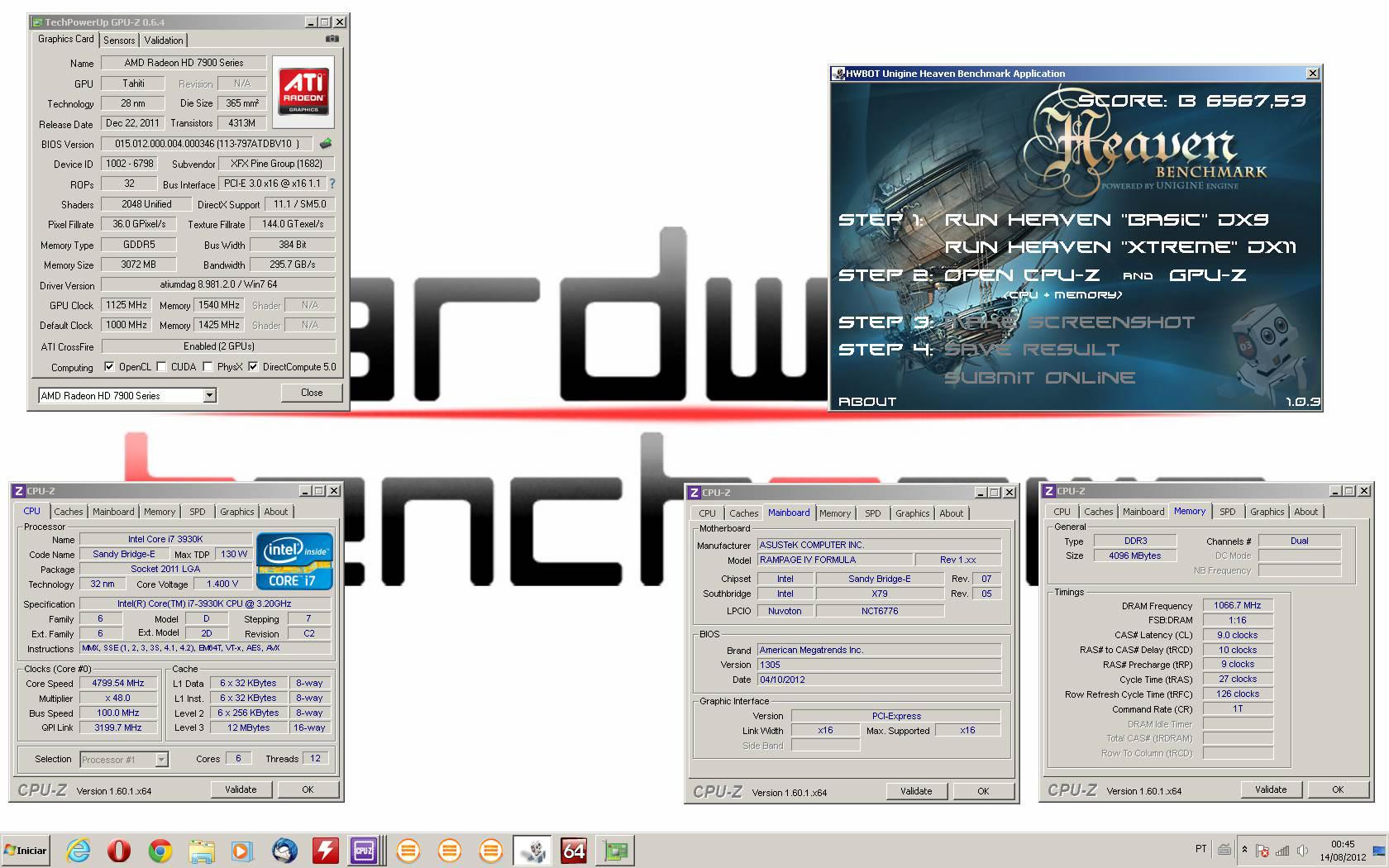Click the clock showing 00:45
Image resolution: width=1389 pixels, height=868 pixels.
pyautogui.click(x=1343, y=844)
